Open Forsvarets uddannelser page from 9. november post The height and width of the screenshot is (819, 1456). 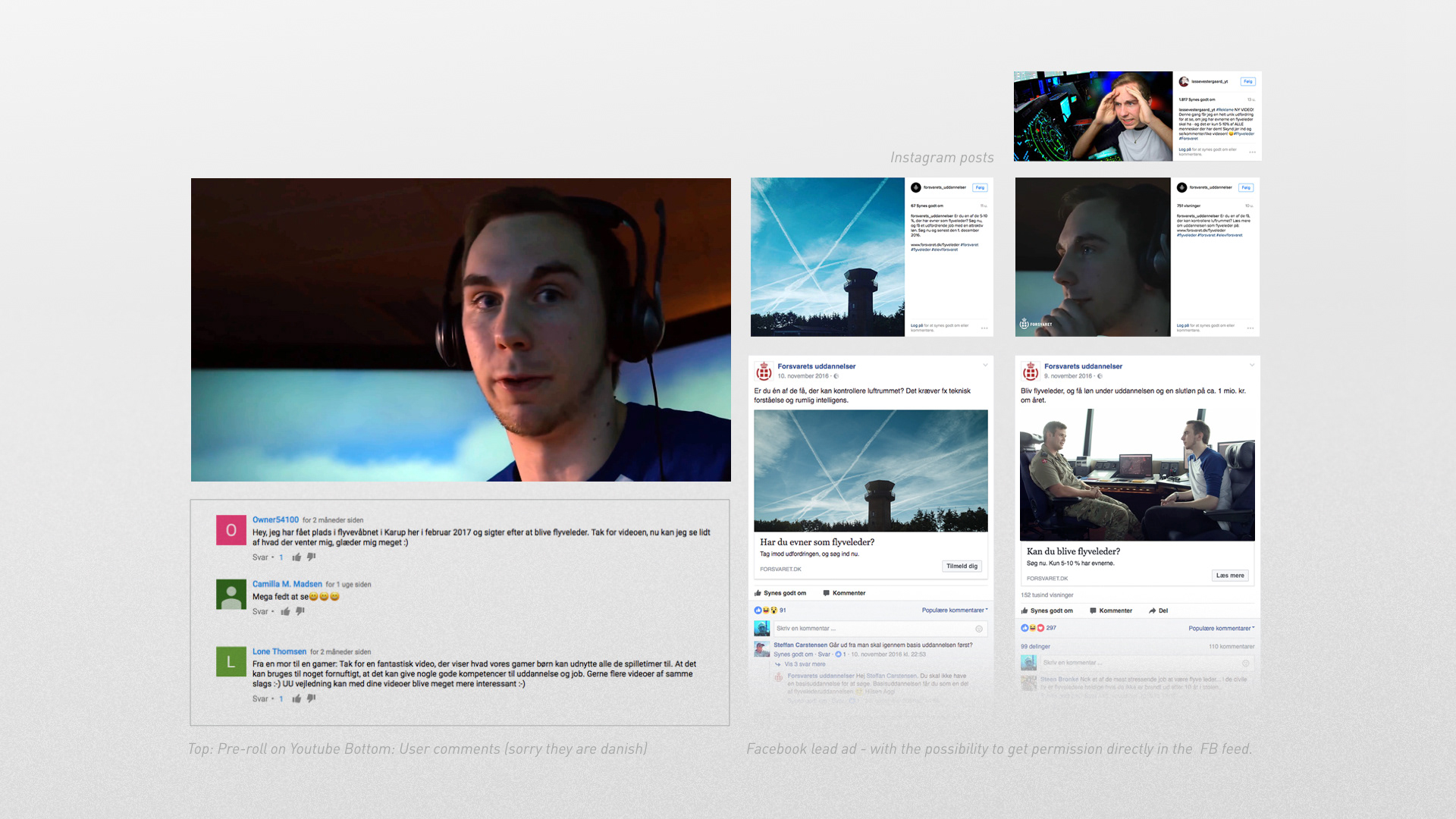pos(1083,366)
